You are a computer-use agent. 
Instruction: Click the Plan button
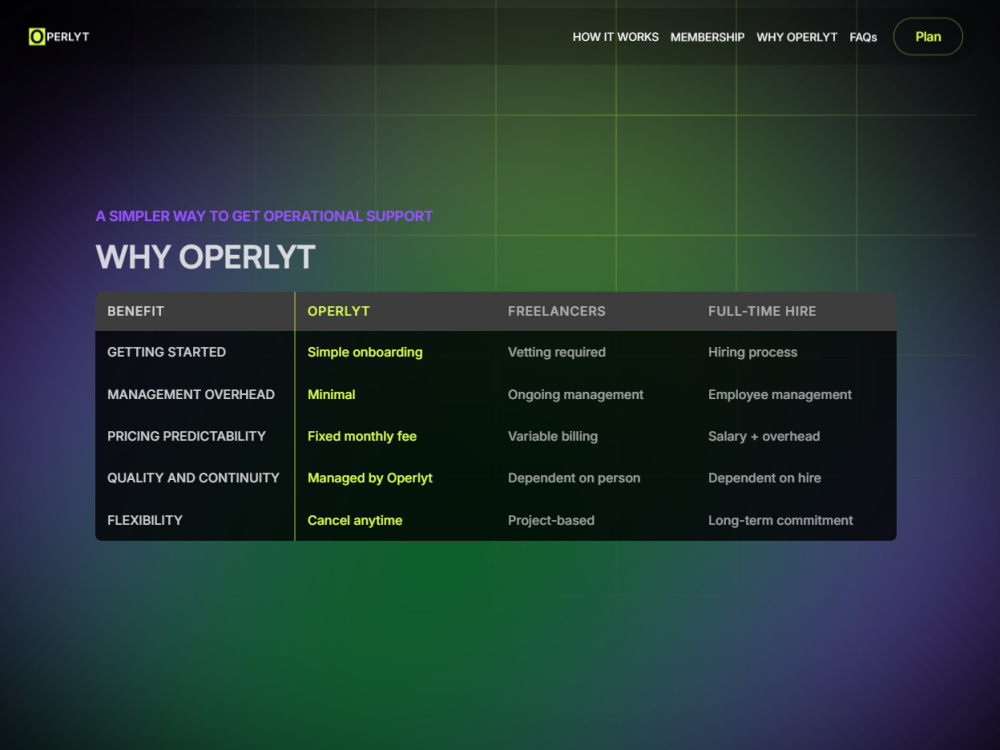(928, 36)
